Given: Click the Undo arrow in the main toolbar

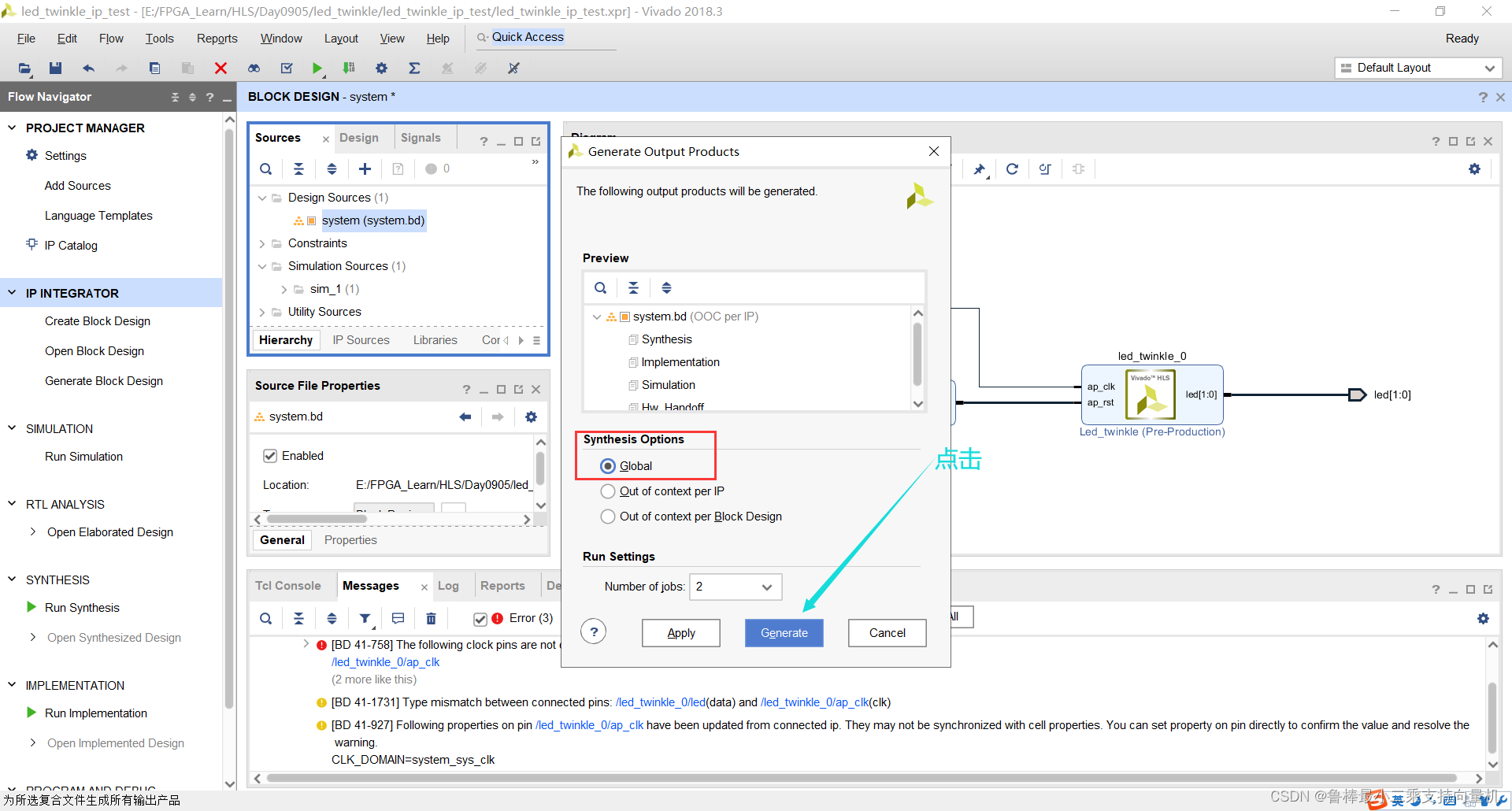Looking at the screenshot, I should coord(88,69).
